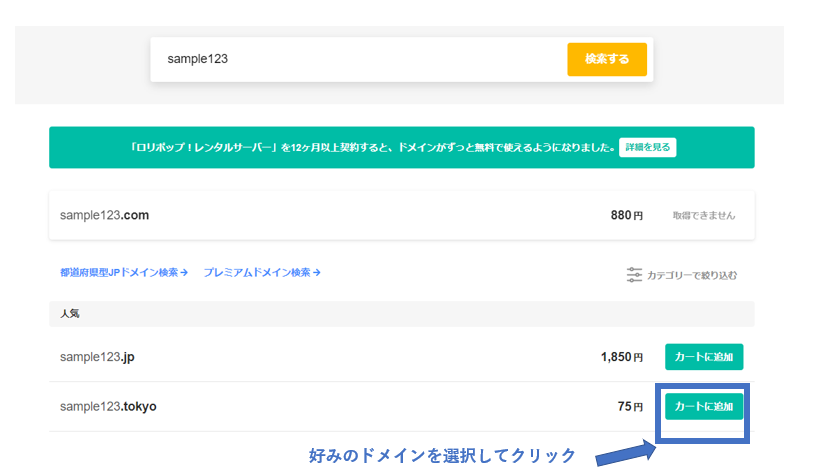Click the 1,850円 price for sample123.jp

point(622,356)
